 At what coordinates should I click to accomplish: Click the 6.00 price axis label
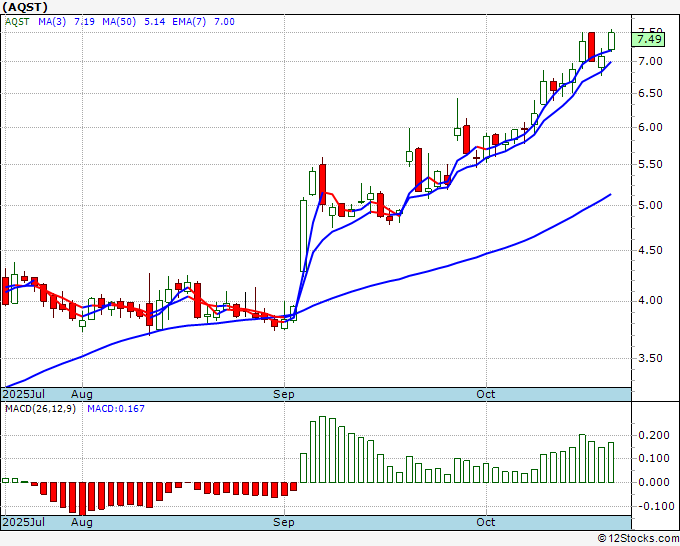click(651, 128)
